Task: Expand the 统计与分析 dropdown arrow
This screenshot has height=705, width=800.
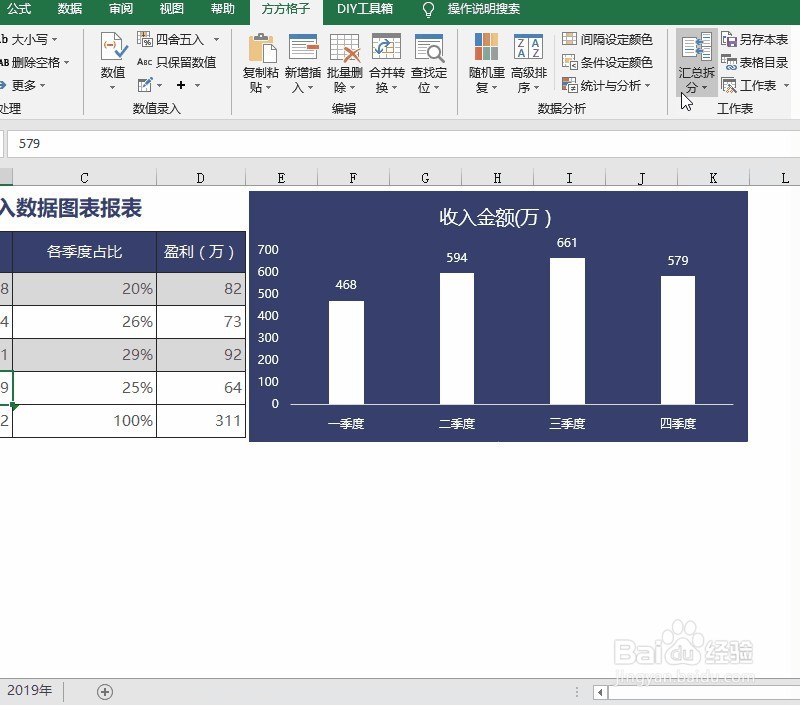Action: coord(647,85)
